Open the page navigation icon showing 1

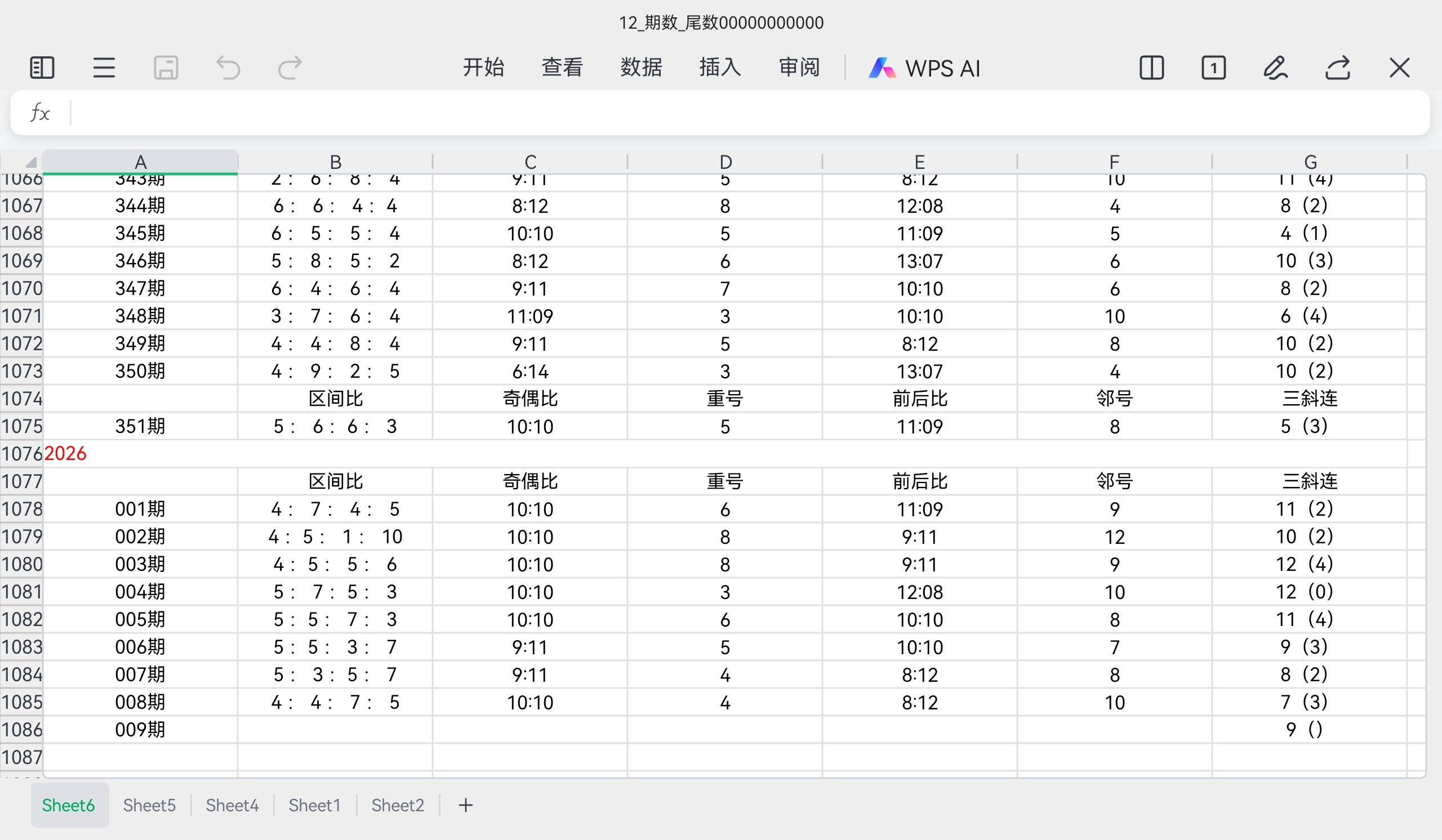tap(1214, 68)
